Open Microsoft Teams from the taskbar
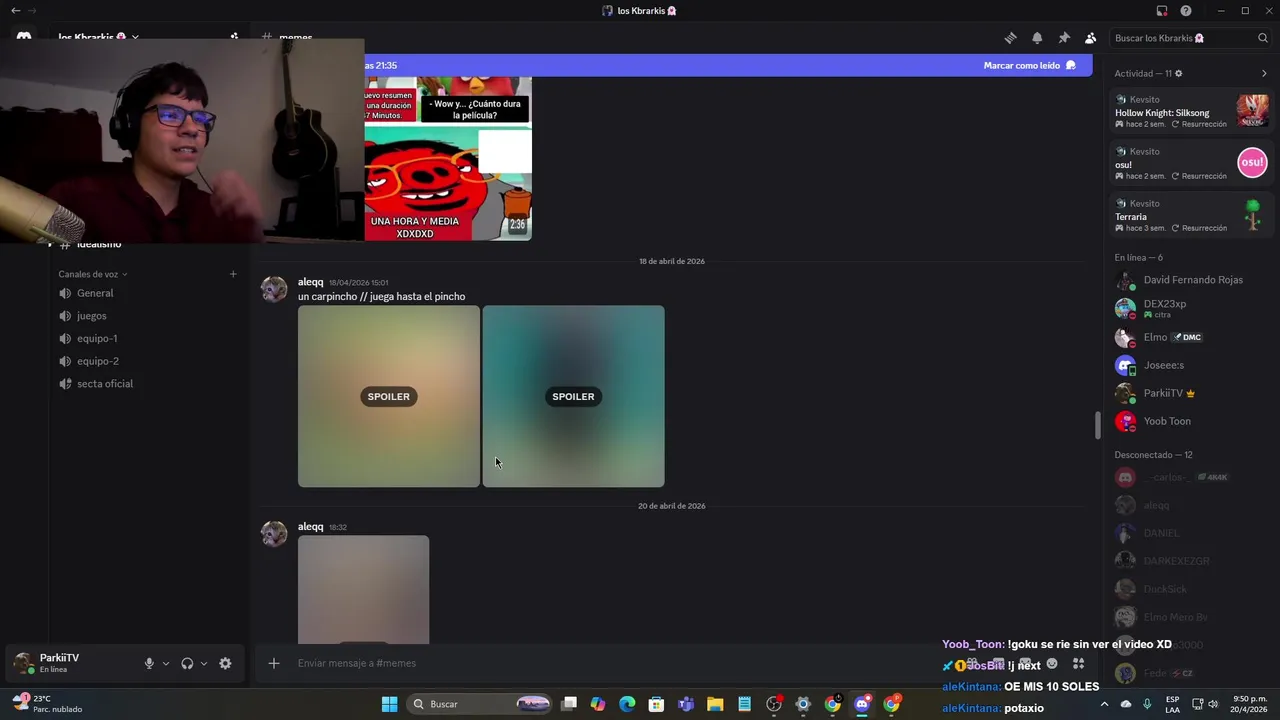1280x720 pixels. (x=686, y=704)
